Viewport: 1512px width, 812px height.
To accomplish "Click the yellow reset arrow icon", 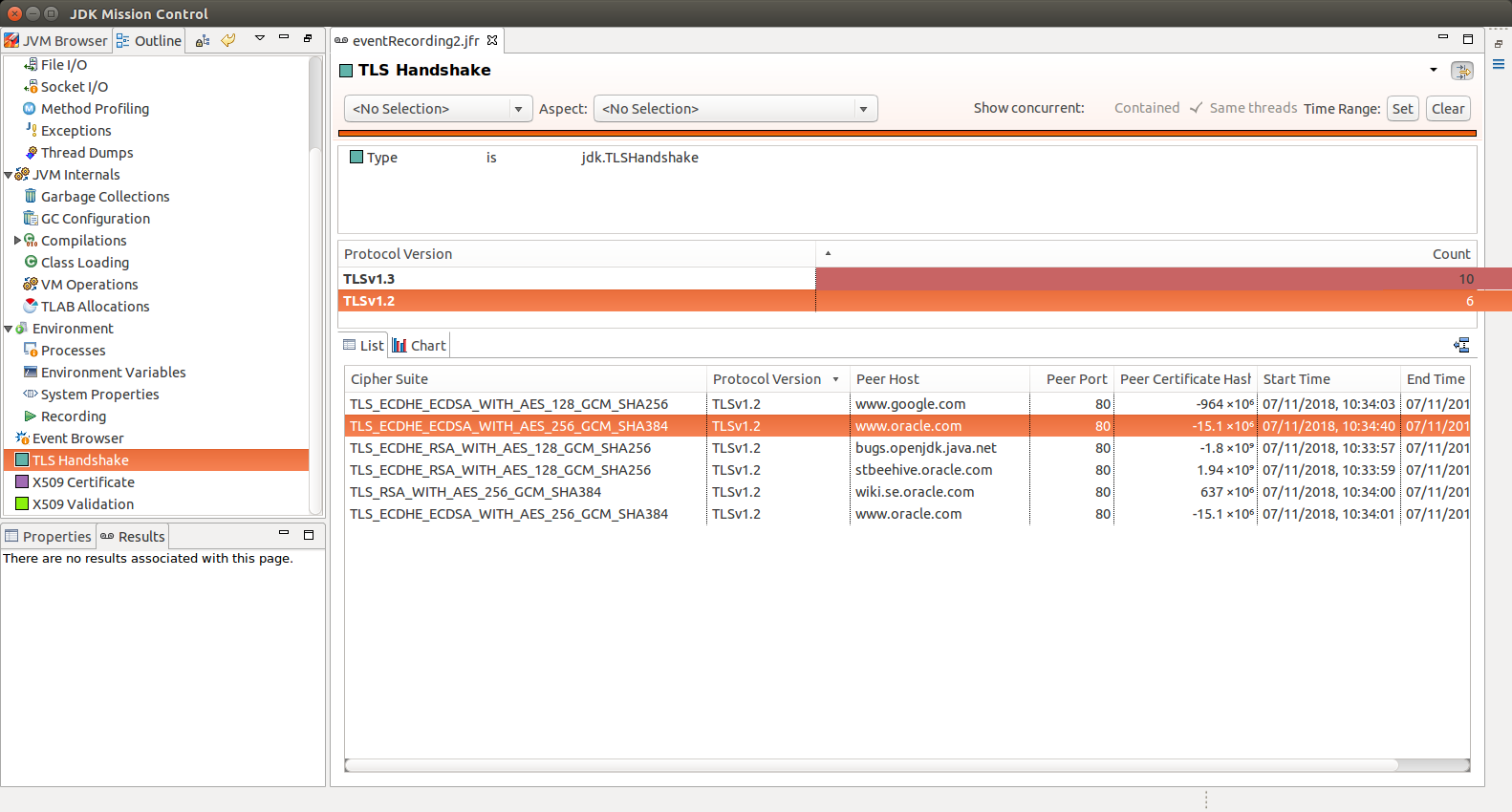I will (x=228, y=40).
